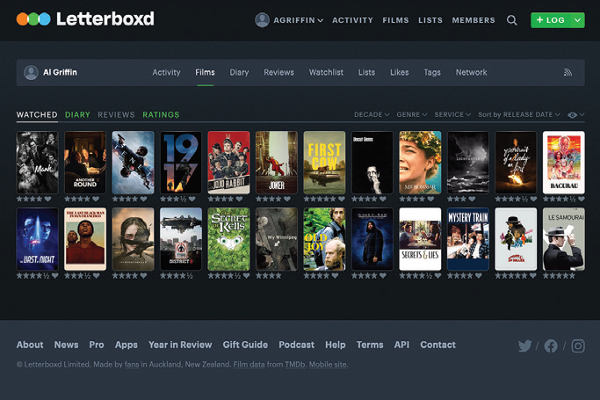Switch to the profile Tags tab
The height and width of the screenshot is (400, 600).
pyautogui.click(x=432, y=72)
